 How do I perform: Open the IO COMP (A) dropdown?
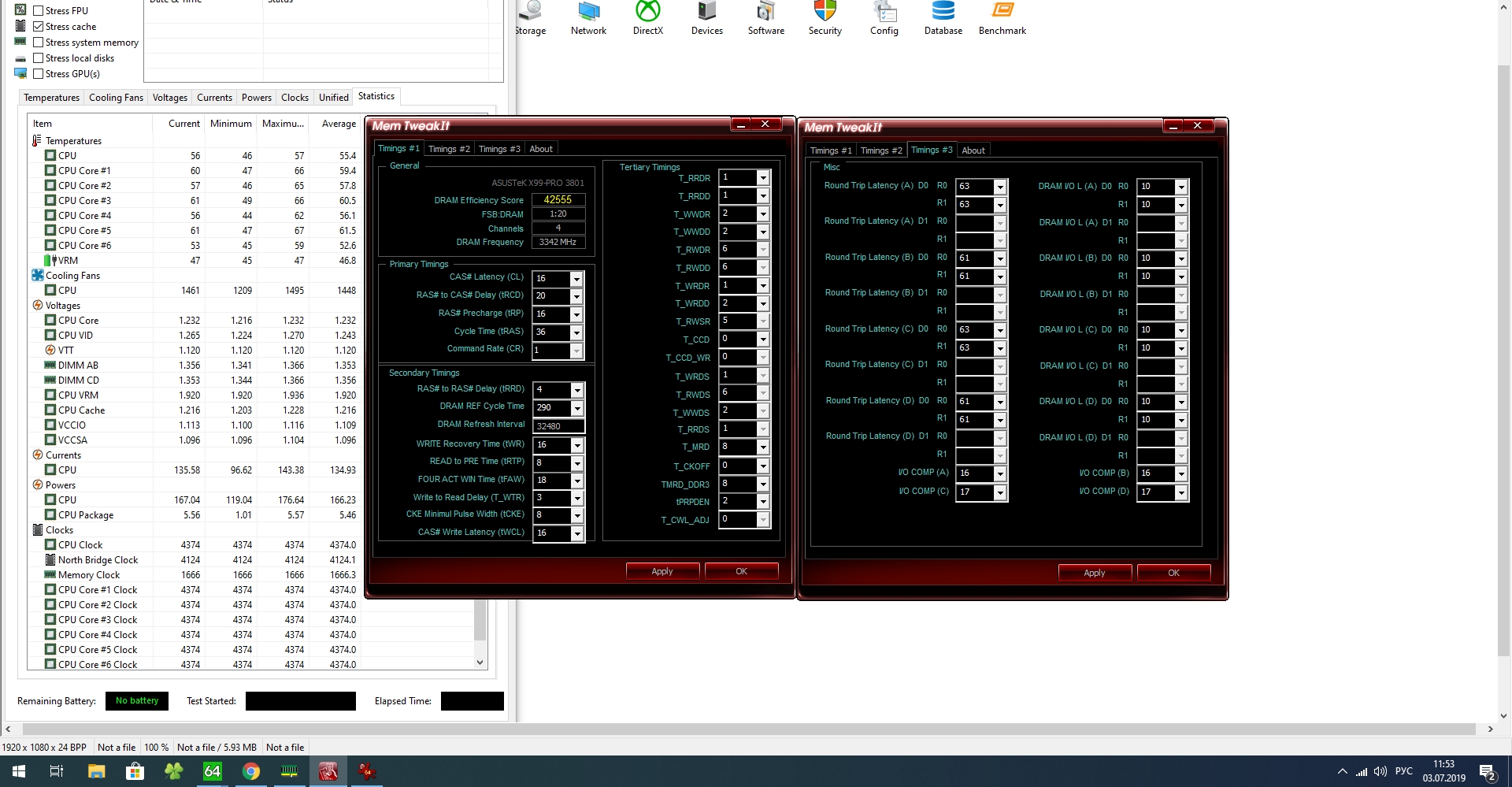(999, 473)
